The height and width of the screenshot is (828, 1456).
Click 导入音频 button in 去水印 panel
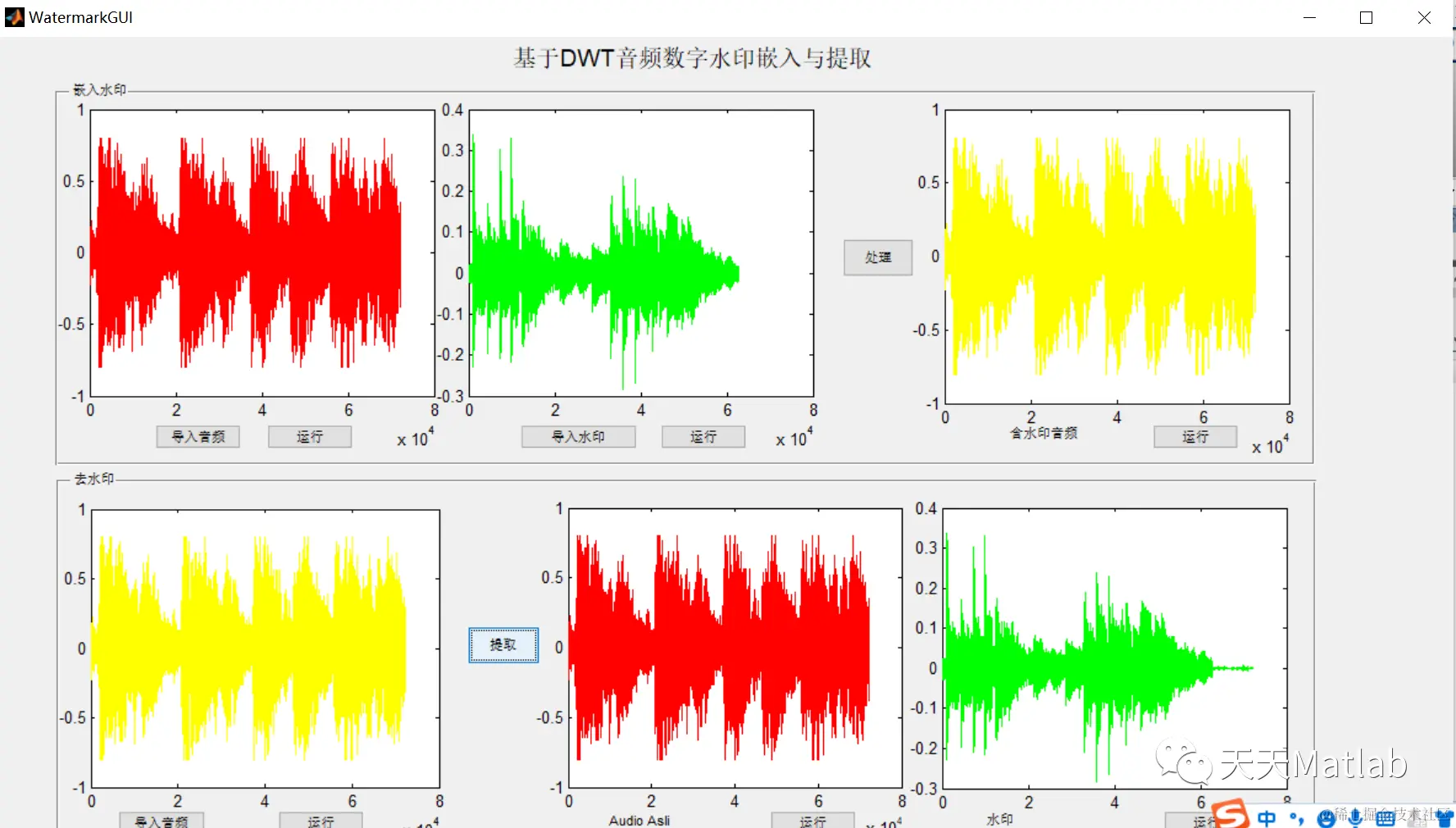(162, 820)
